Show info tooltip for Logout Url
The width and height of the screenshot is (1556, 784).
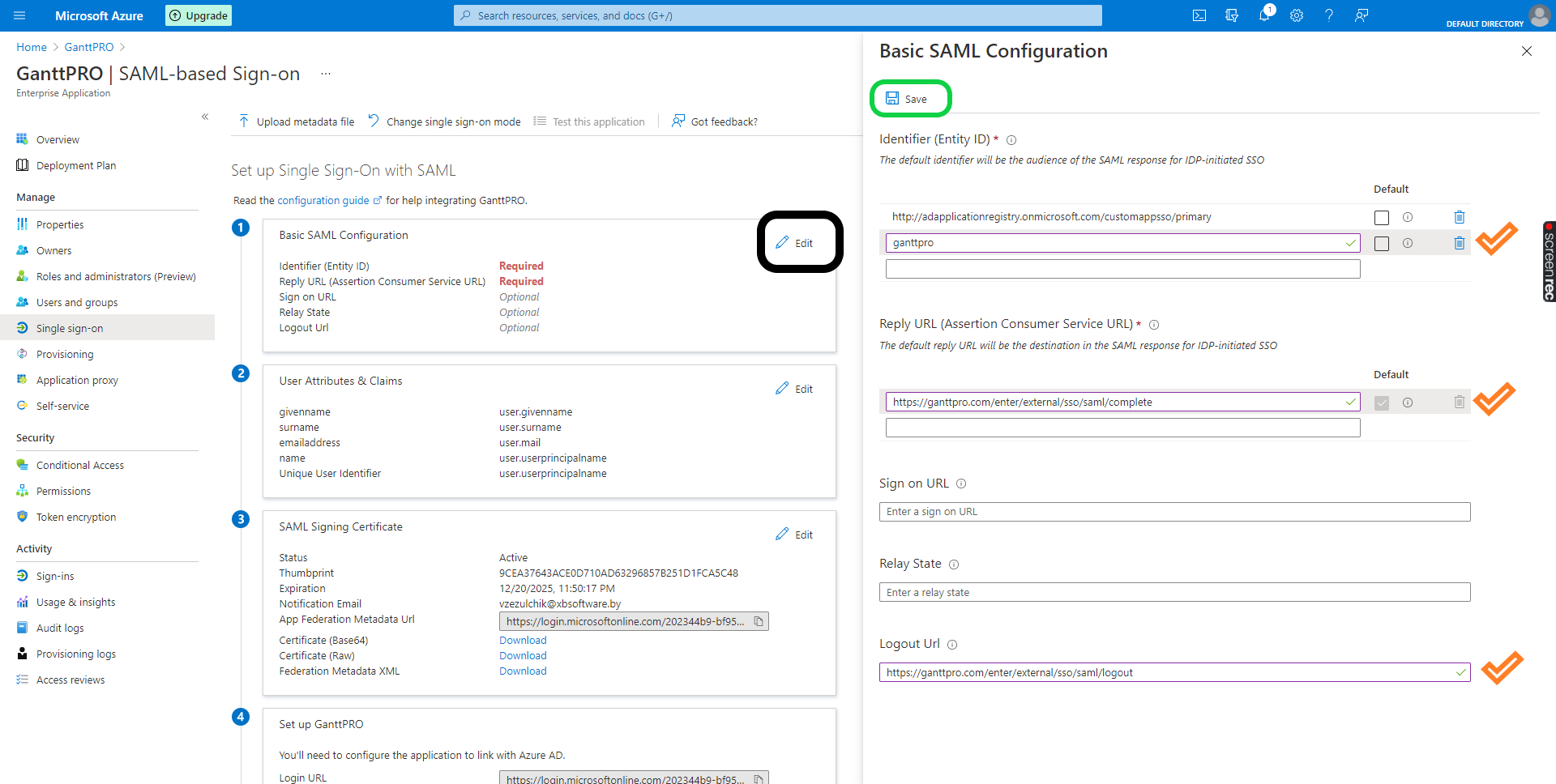pos(952,645)
